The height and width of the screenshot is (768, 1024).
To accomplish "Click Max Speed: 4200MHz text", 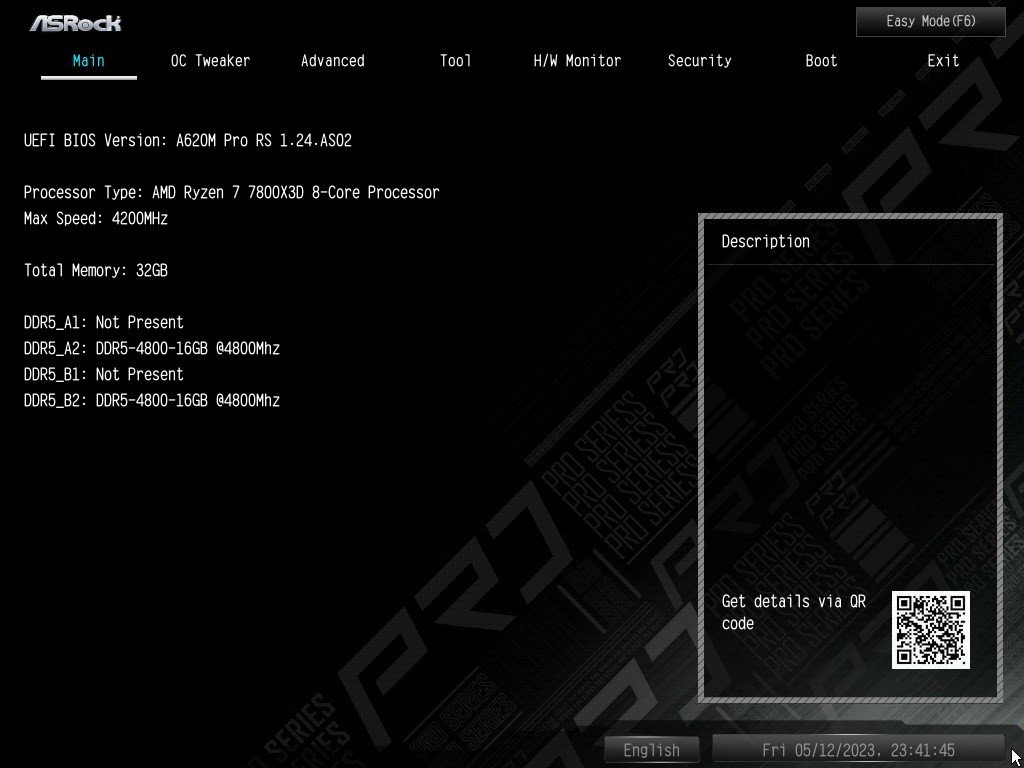I will 96,219.
